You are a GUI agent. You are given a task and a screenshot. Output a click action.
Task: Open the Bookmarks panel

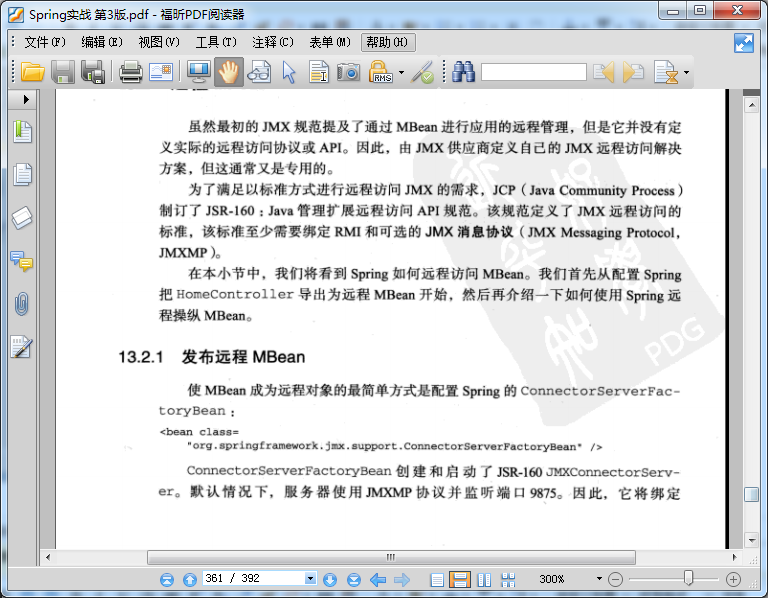click(x=22, y=131)
